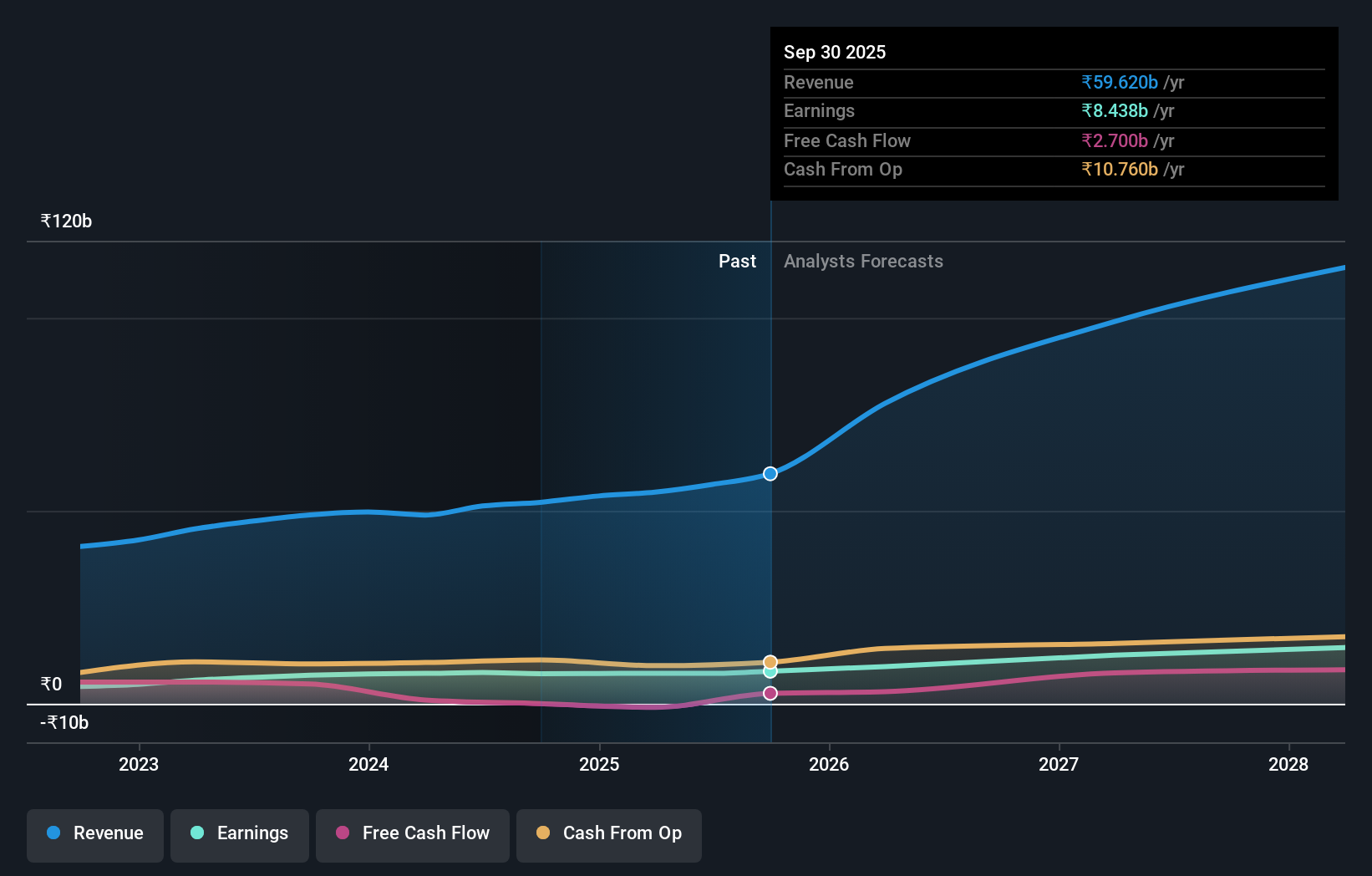The height and width of the screenshot is (876, 1372).
Task: Open the Analysts Forecasts section
Action: 863,261
